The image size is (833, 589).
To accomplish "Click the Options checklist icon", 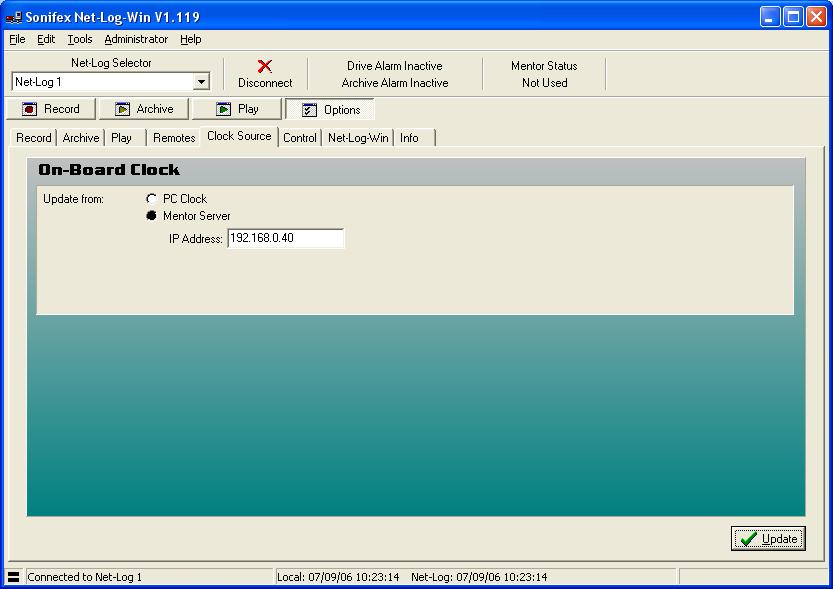I will pyautogui.click(x=309, y=110).
